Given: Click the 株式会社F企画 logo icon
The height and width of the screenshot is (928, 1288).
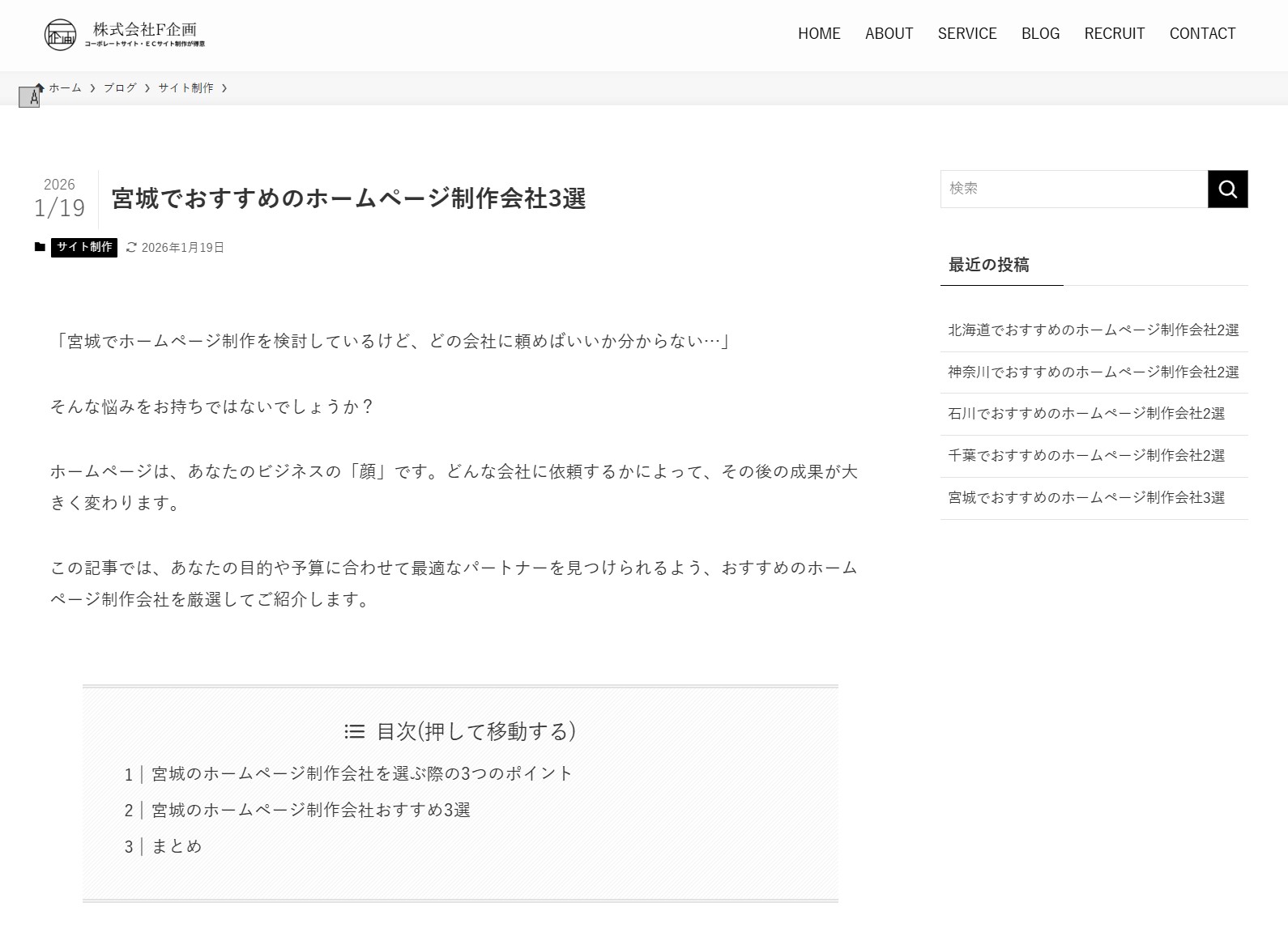Looking at the screenshot, I should [x=60, y=34].
